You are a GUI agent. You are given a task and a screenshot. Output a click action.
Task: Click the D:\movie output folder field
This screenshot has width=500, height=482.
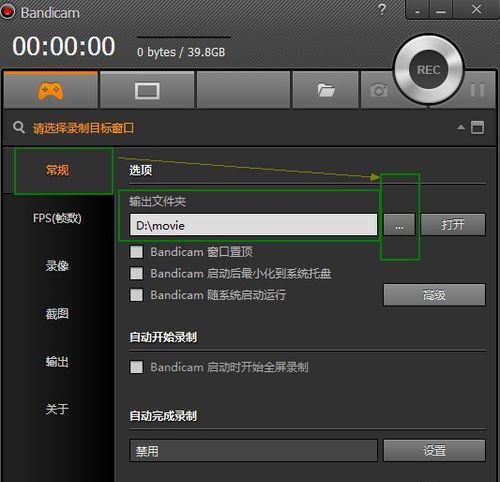click(253, 225)
